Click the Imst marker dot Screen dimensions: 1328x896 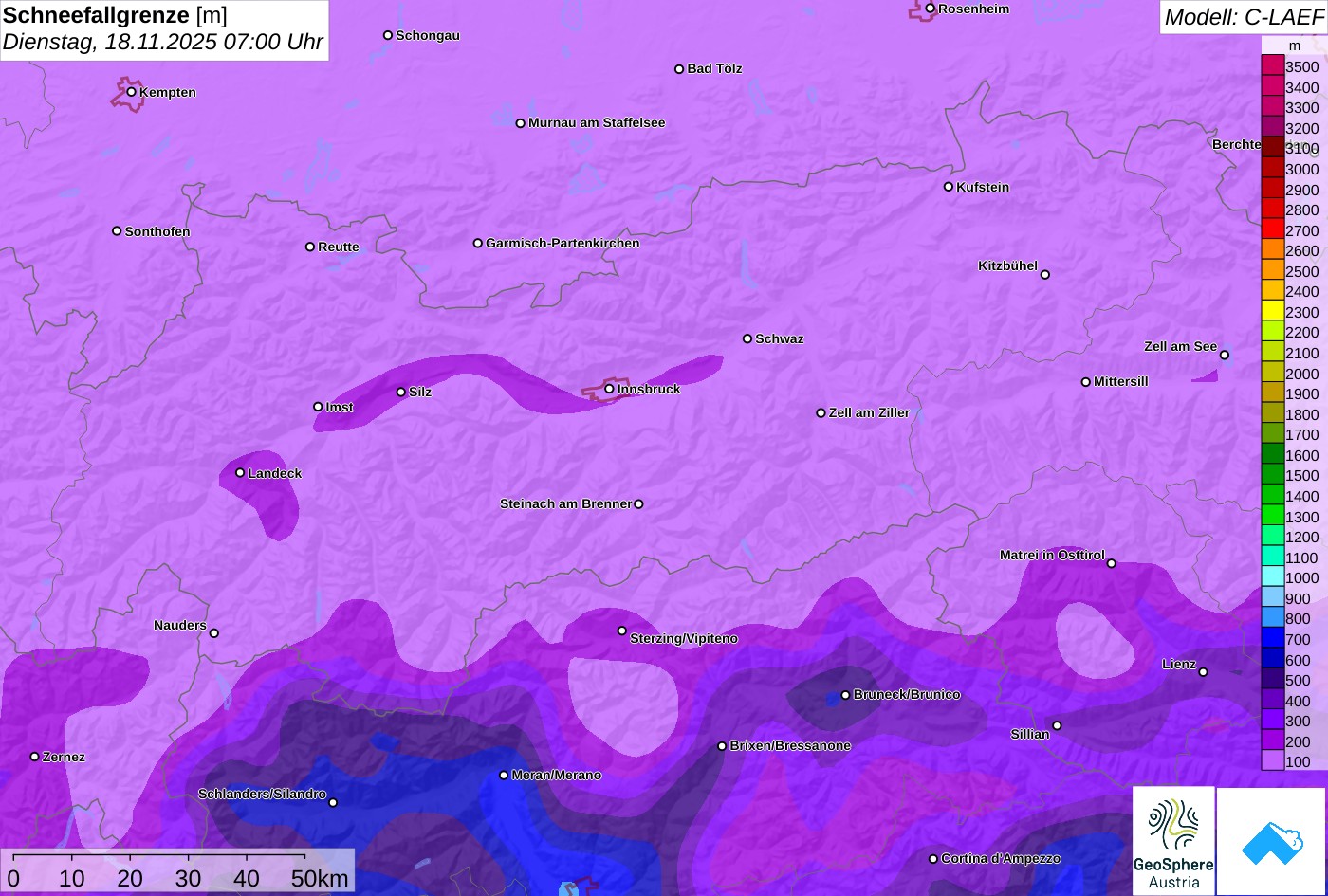(x=318, y=407)
